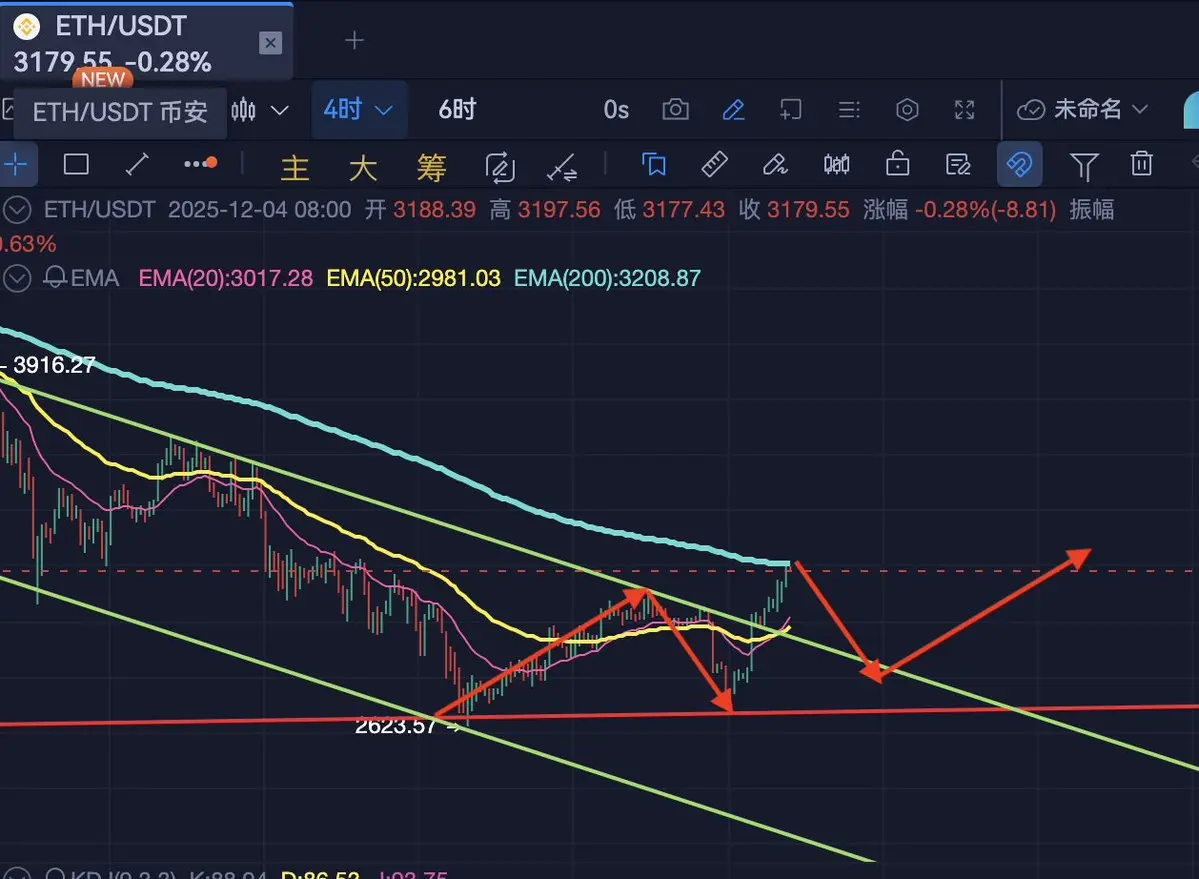
Task: Toggle the drawing pencil tool
Action: [x=733, y=110]
